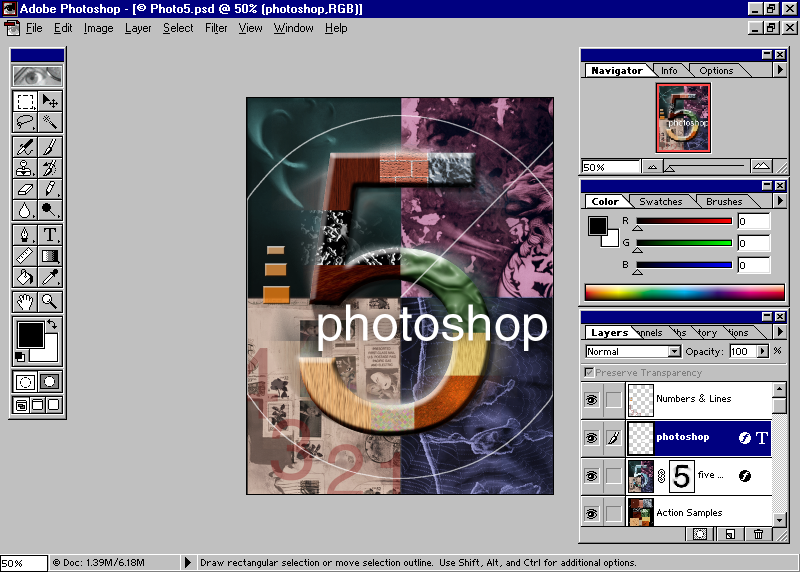This screenshot has height=572, width=800.
Task: Select the Rectangular Marquee tool
Action: tap(25, 101)
